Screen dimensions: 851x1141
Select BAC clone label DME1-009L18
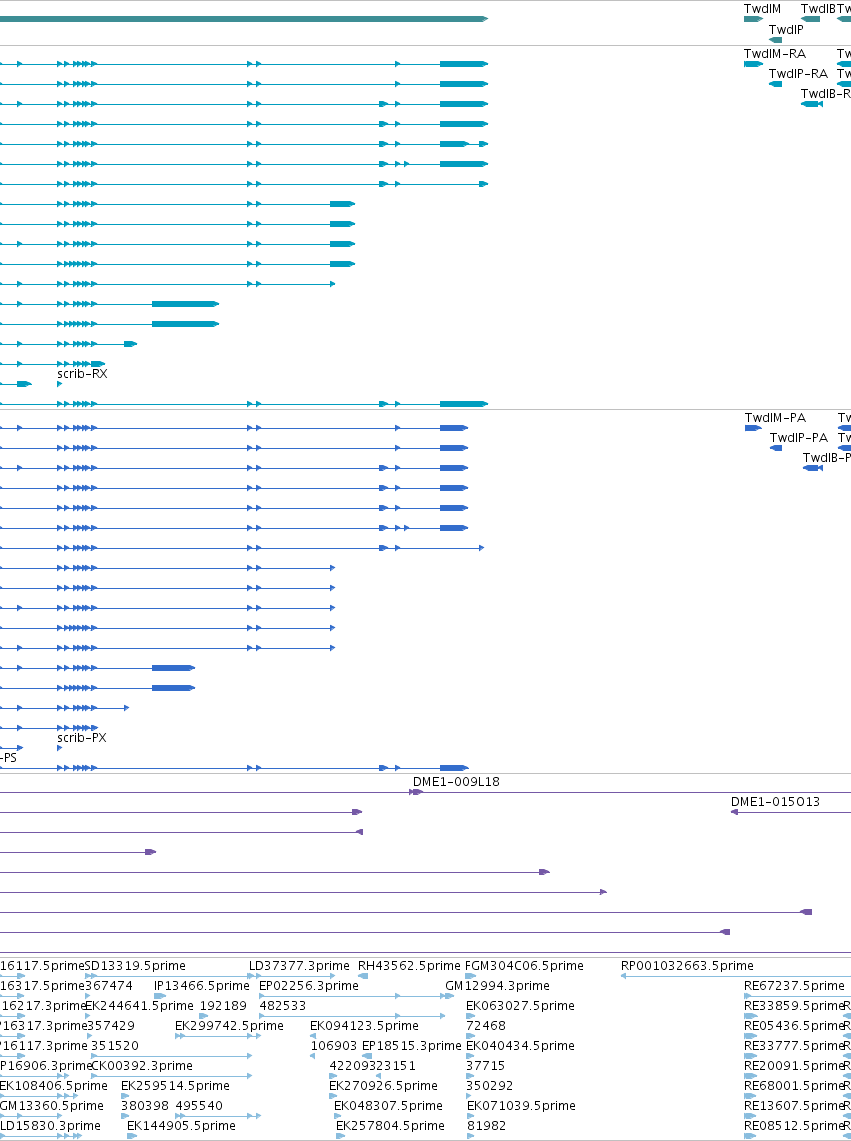(x=456, y=782)
